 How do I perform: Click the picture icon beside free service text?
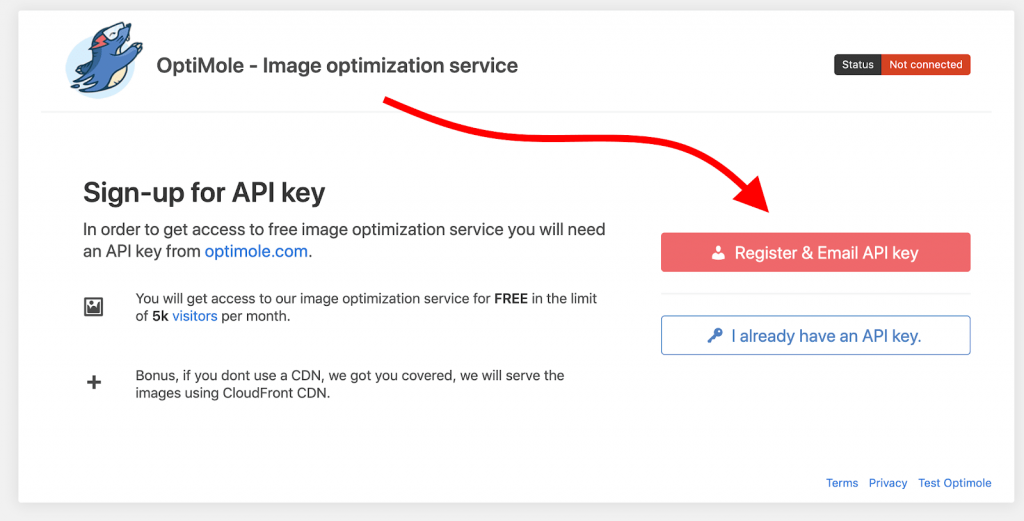(94, 307)
